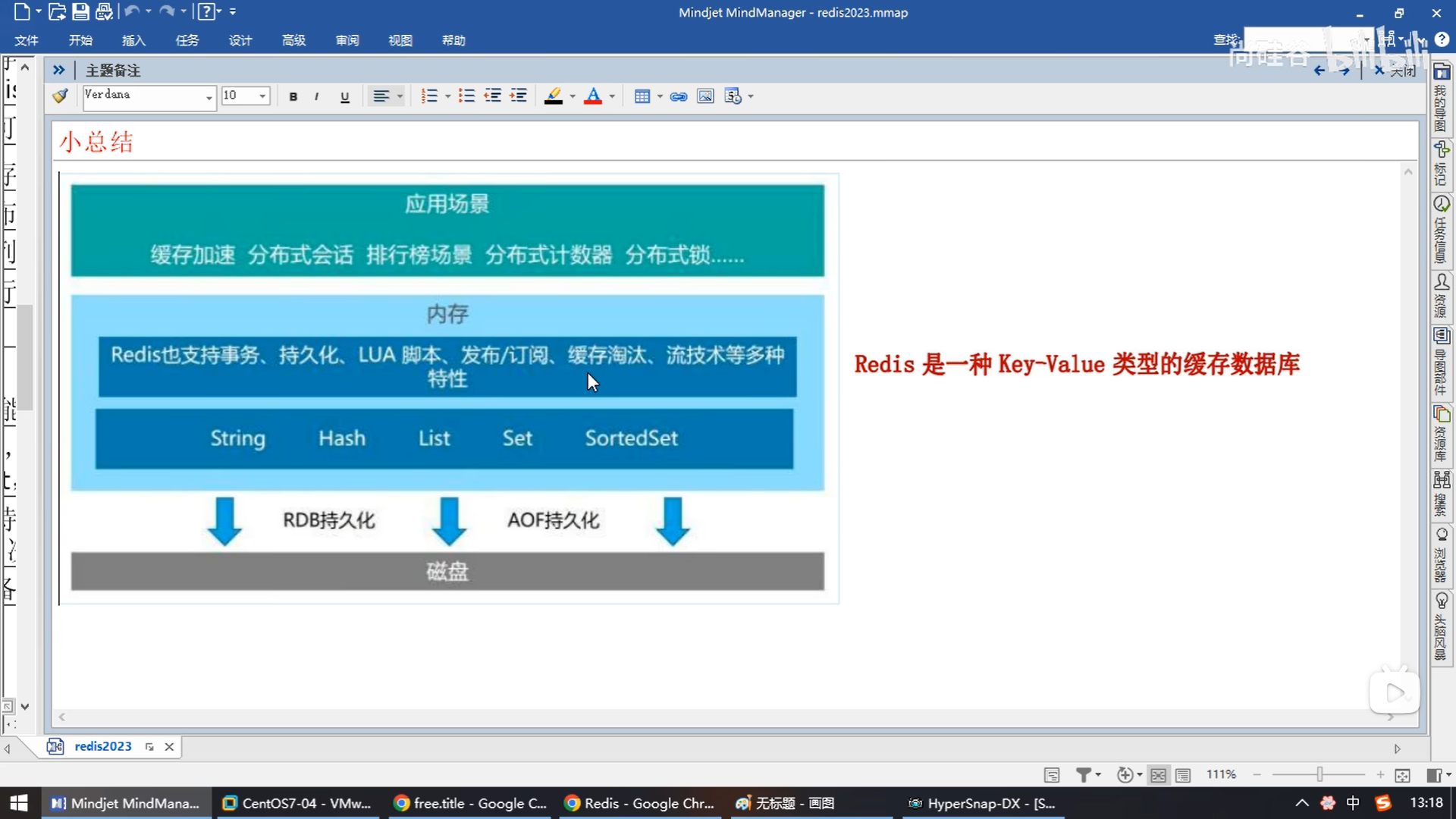Insert a hyperlink in the notes
1456x819 pixels.
pyautogui.click(x=679, y=96)
